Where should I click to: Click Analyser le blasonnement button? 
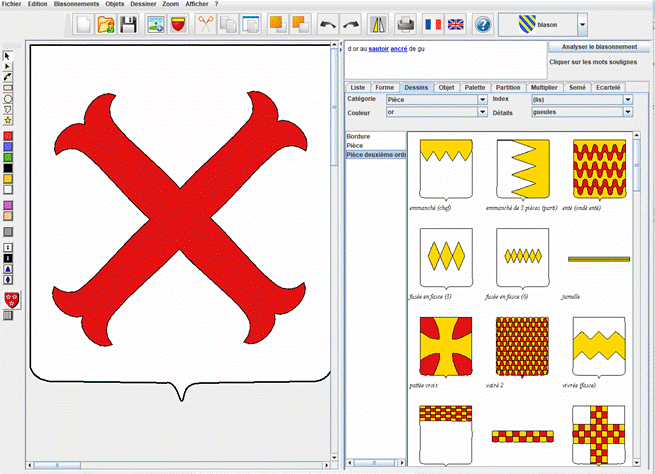pyautogui.click(x=597, y=47)
